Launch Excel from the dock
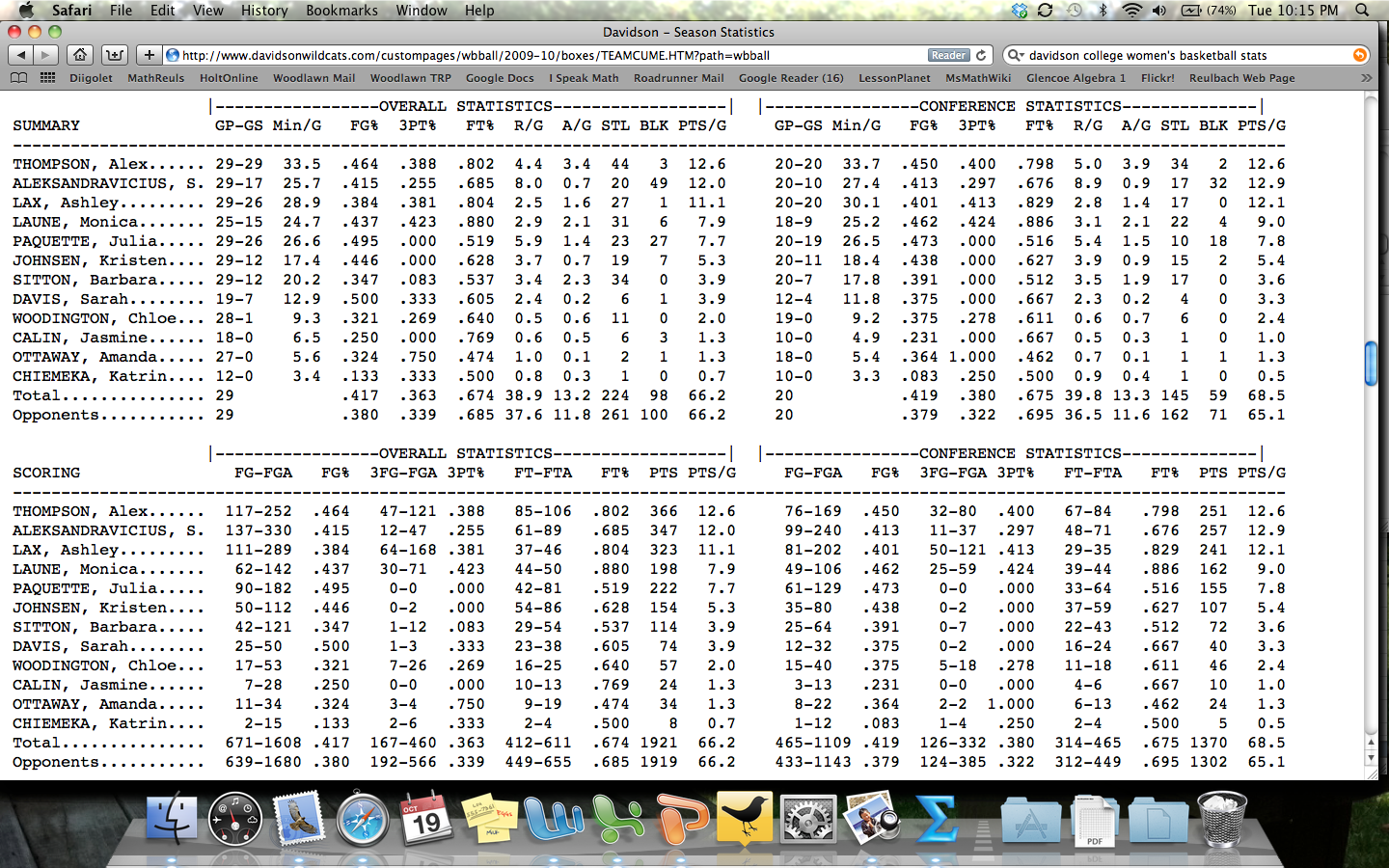Screen dimensions: 1389x868 pyautogui.click(x=617, y=819)
